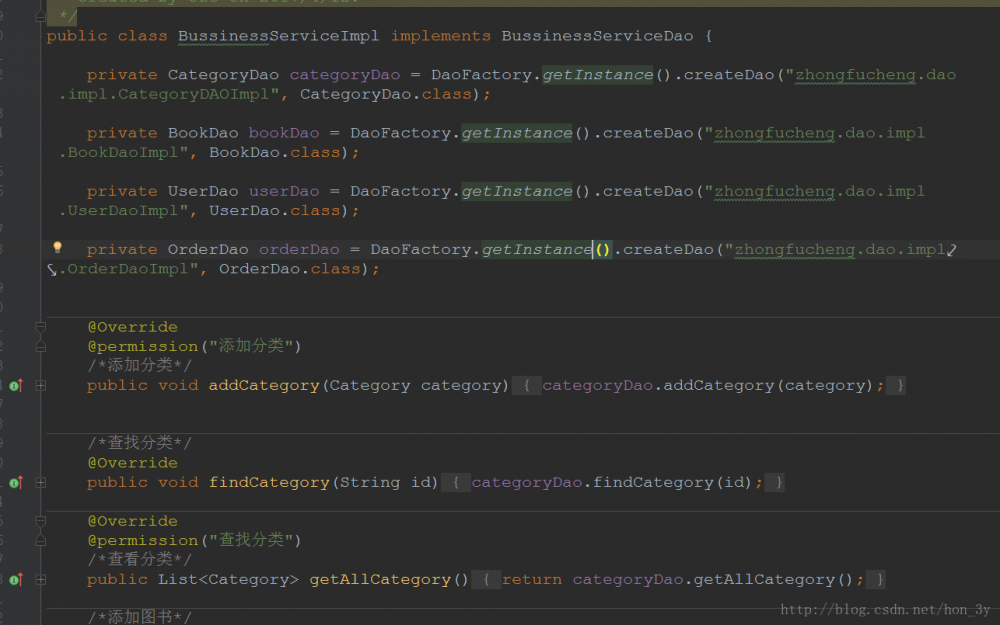This screenshot has height=625, width=1000.
Task: Click folded opening brace after addCategory(Category category)
Action: [526, 385]
